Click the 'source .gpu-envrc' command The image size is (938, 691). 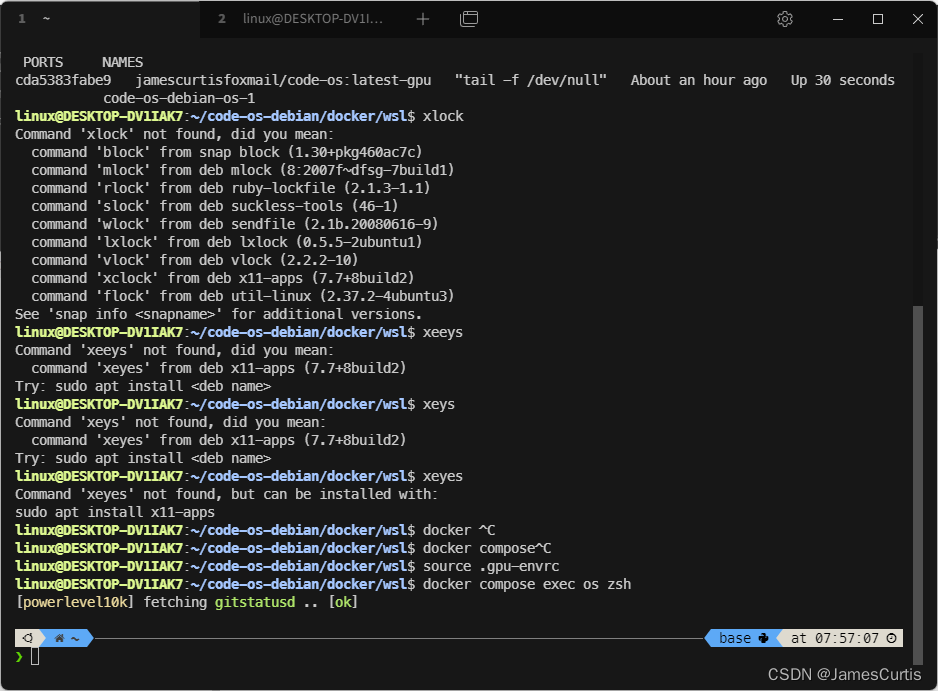(x=491, y=566)
